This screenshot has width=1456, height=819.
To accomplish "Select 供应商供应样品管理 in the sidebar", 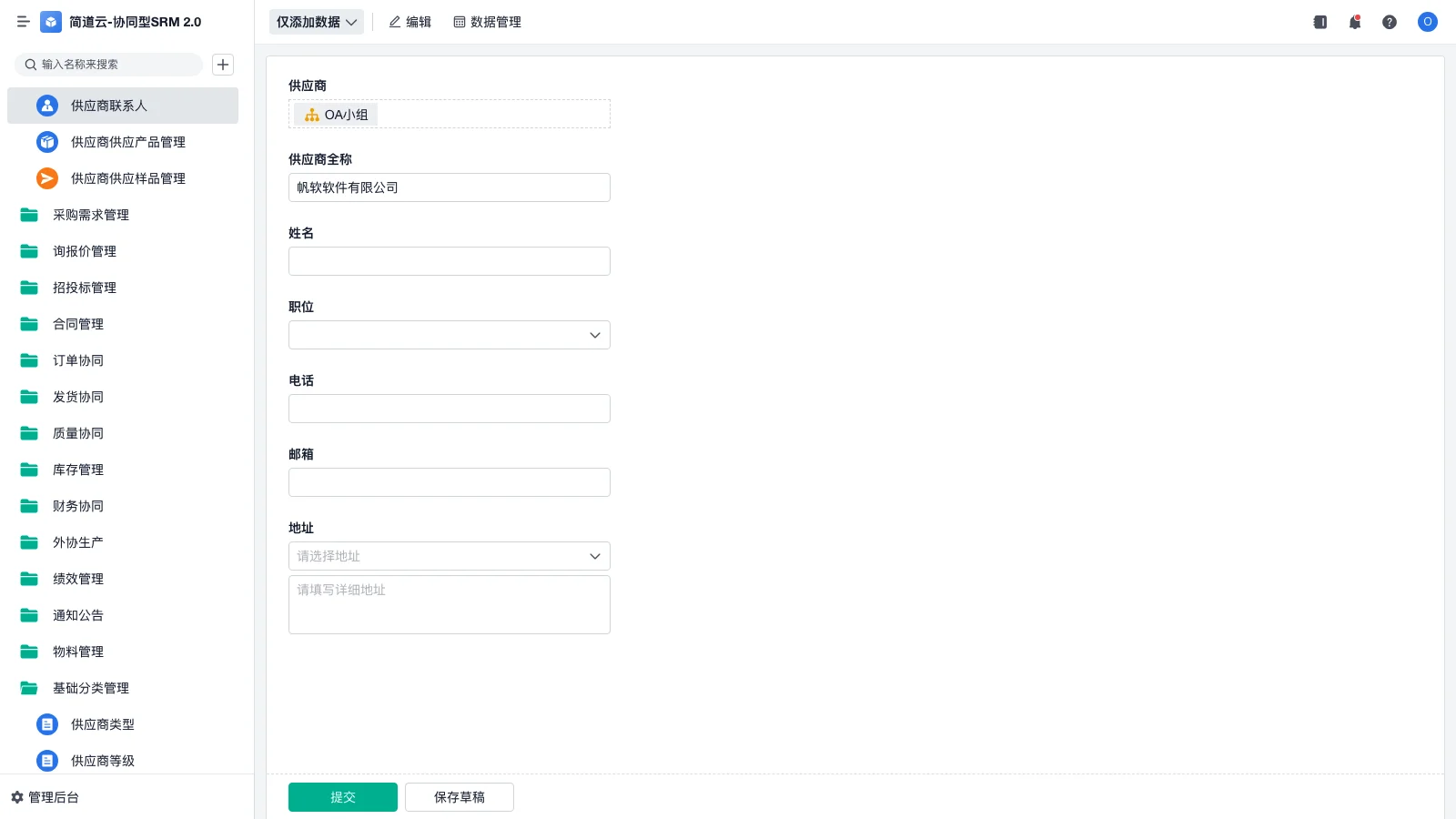I will coord(123,178).
